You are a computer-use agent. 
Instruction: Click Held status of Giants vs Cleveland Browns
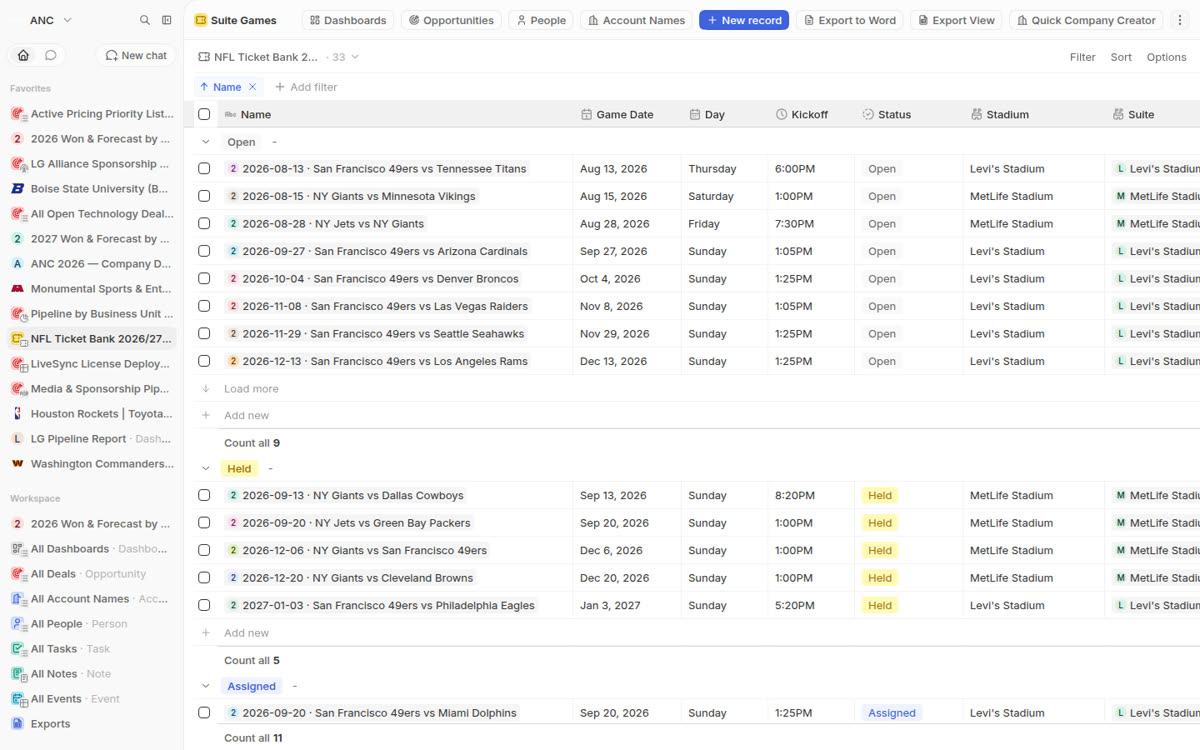pos(880,578)
